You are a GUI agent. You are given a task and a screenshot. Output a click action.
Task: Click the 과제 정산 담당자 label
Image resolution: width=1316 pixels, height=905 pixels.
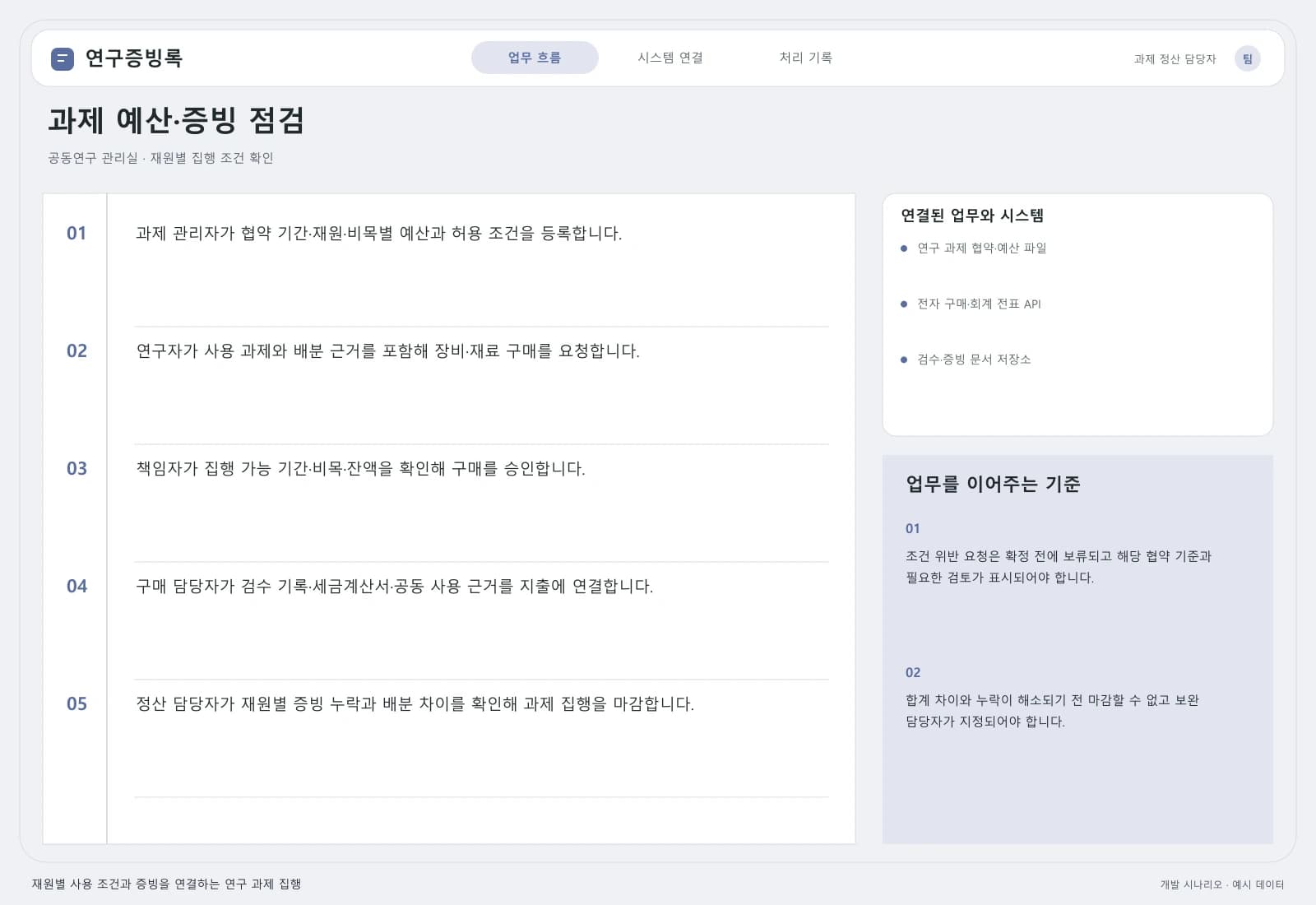(1175, 59)
